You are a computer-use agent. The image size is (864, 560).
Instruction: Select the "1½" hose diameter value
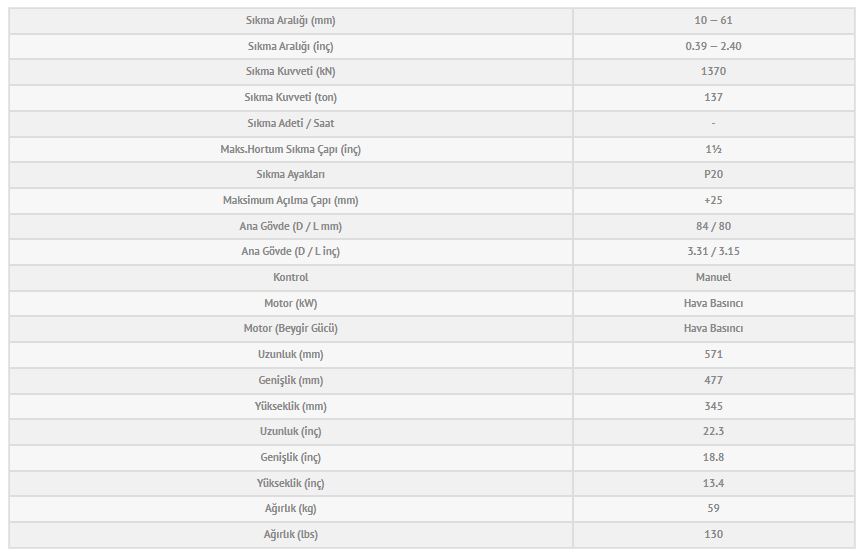713,149
